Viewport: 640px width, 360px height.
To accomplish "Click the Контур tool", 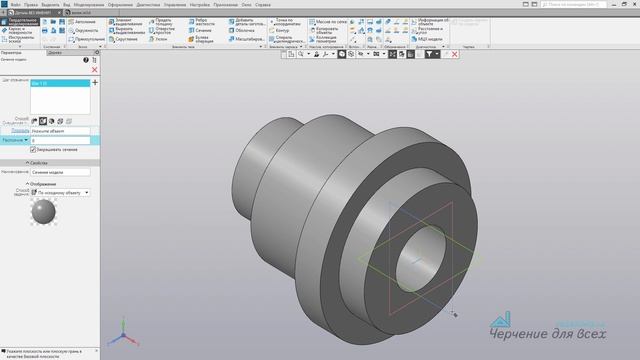I will tap(279, 31).
